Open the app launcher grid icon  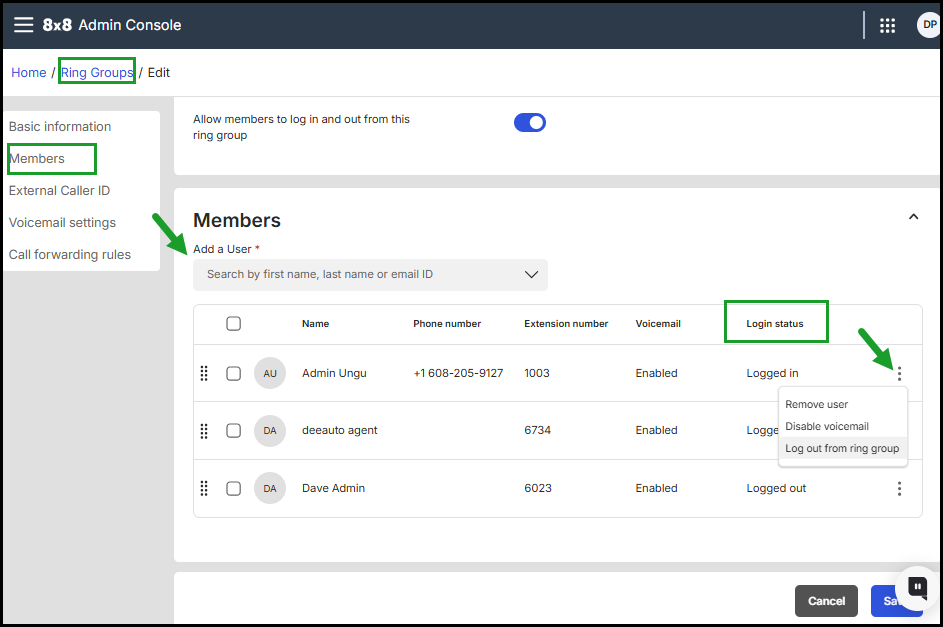pyautogui.click(x=887, y=26)
